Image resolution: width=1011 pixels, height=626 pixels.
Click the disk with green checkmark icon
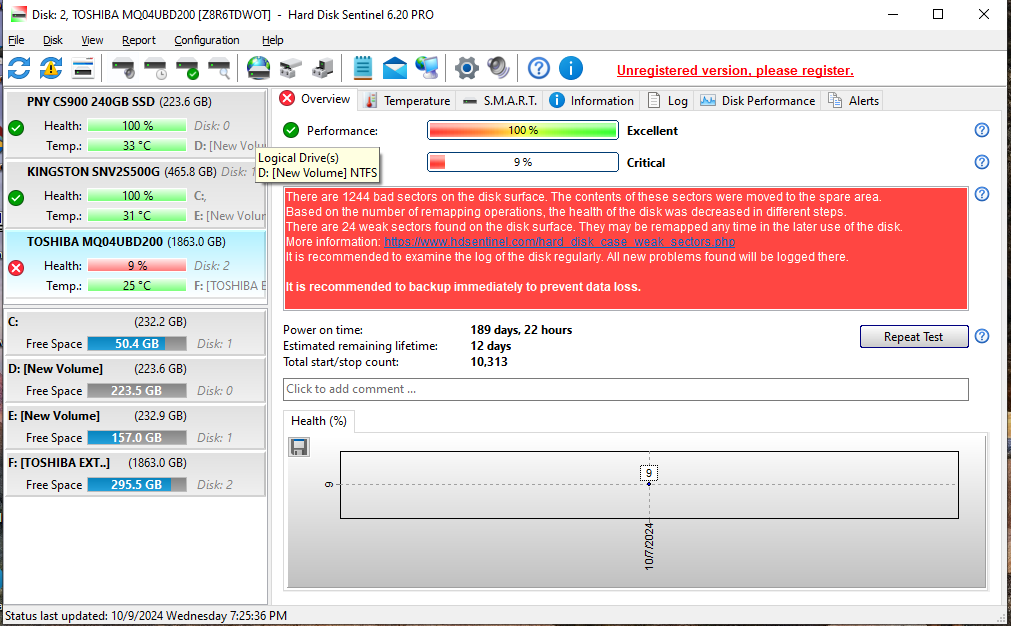click(x=188, y=68)
